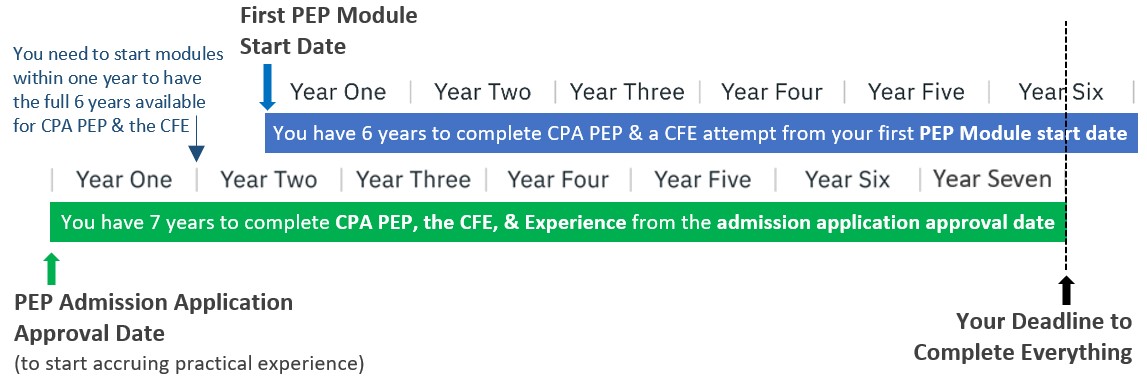Click Your Deadline to Complete Everything label
1147x391 pixels.
click(x=1023, y=336)
